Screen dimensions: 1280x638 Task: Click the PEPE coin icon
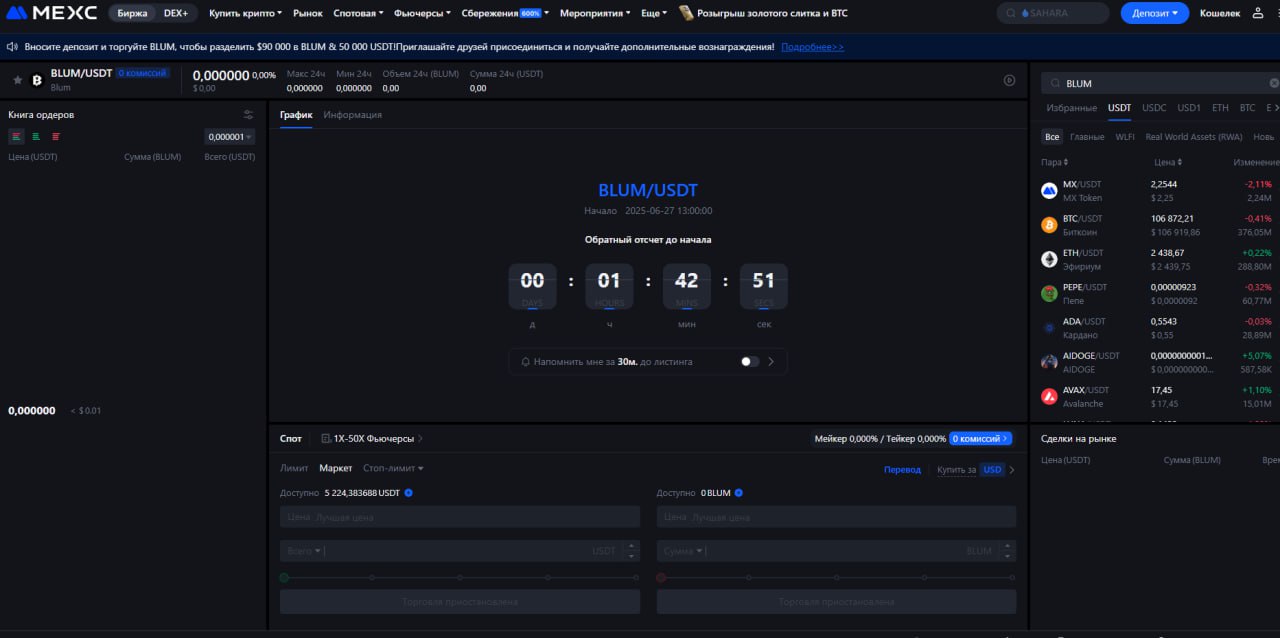(x=1049, y=293)
